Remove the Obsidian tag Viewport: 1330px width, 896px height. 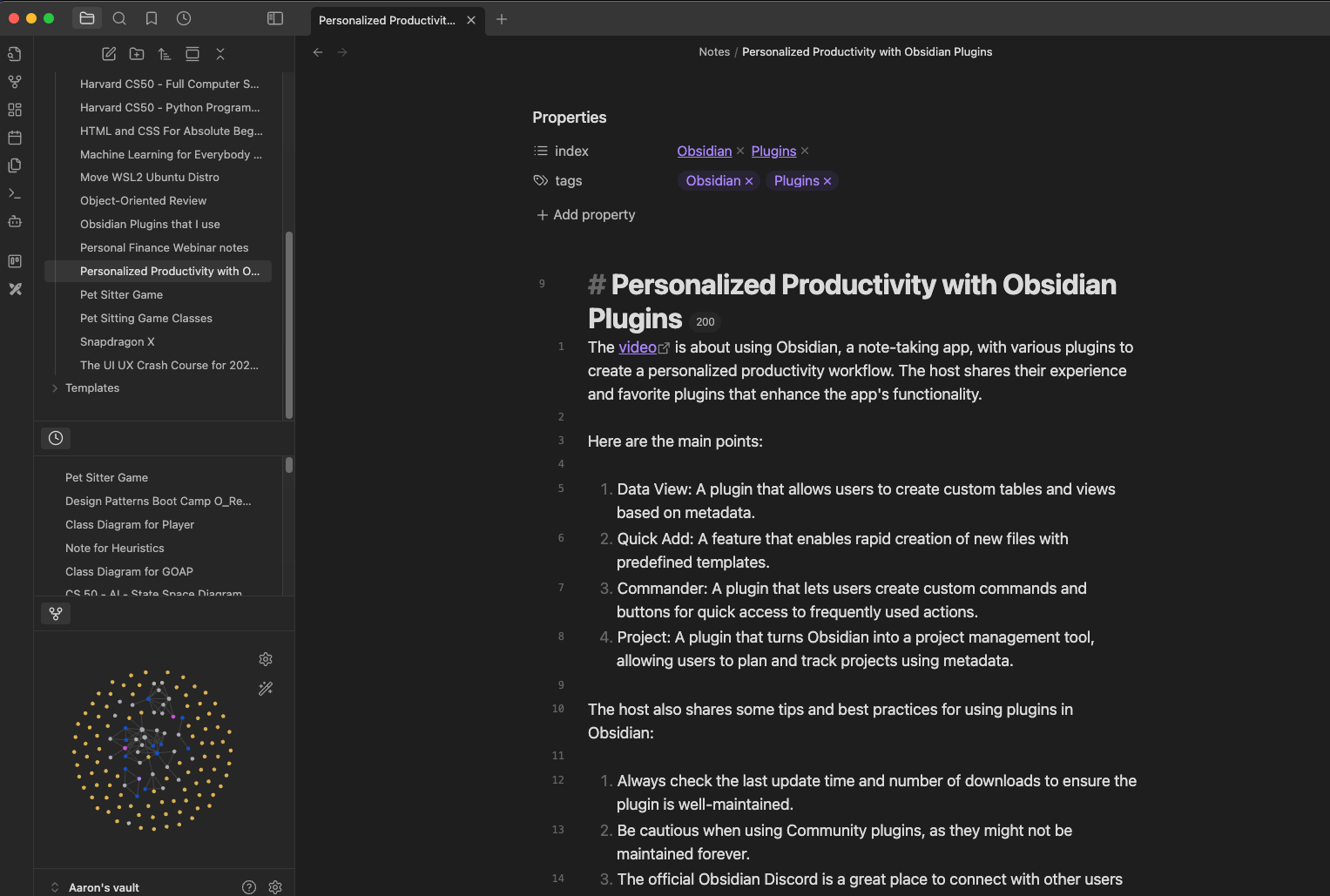click(749, 181)
